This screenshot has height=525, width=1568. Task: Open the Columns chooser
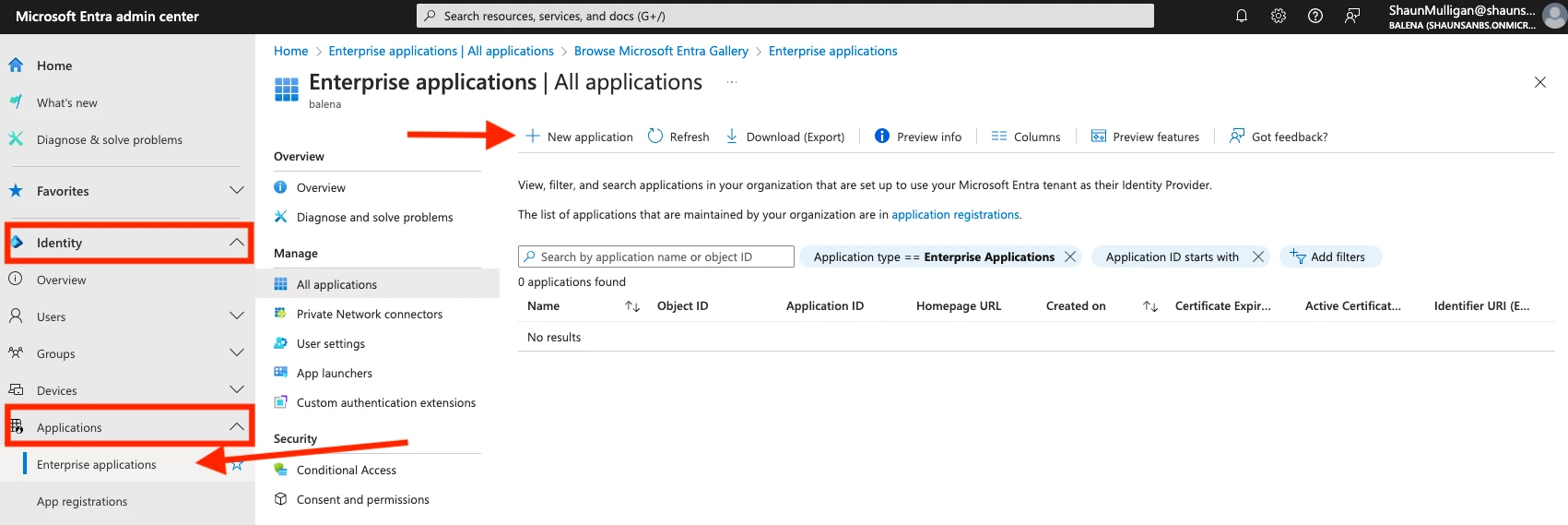(x=1026, y=137)
